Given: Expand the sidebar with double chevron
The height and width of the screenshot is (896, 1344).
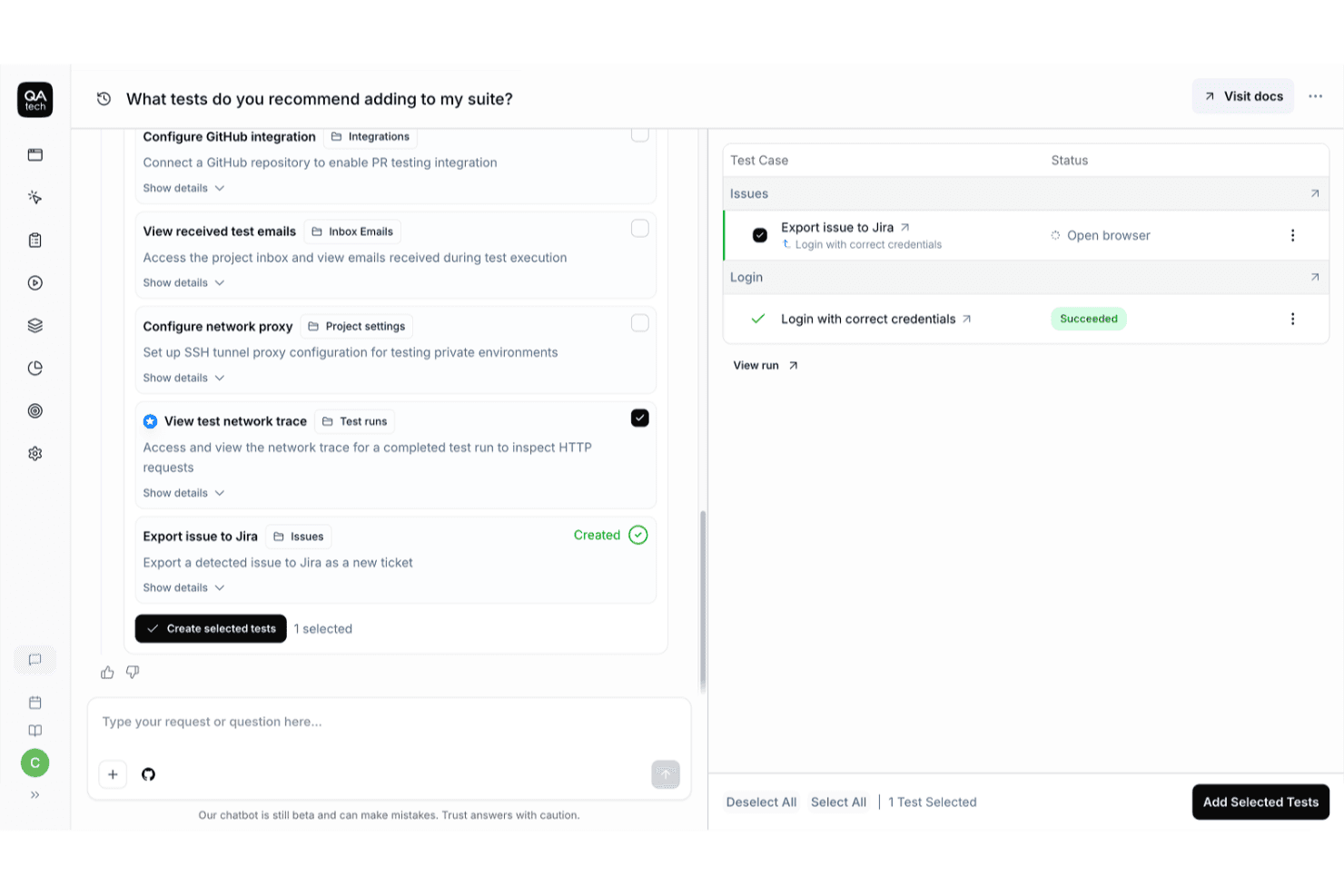Looking at the screenshot, I should (35, 795).
